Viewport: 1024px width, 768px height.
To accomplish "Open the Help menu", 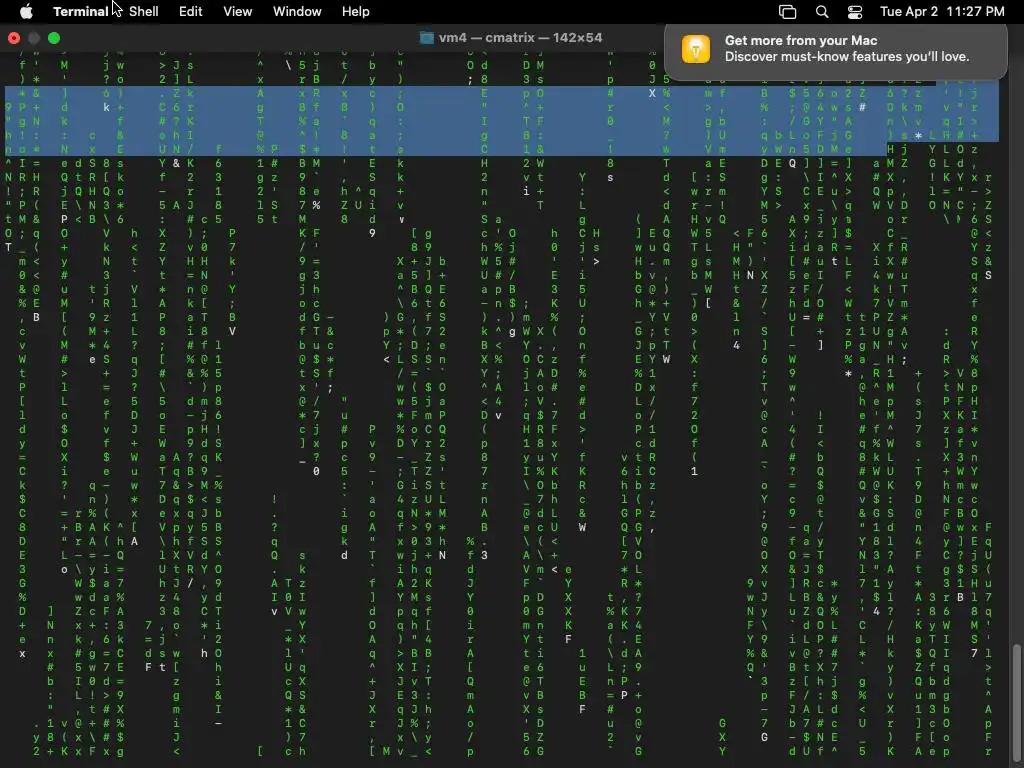I will pos(356,11).
